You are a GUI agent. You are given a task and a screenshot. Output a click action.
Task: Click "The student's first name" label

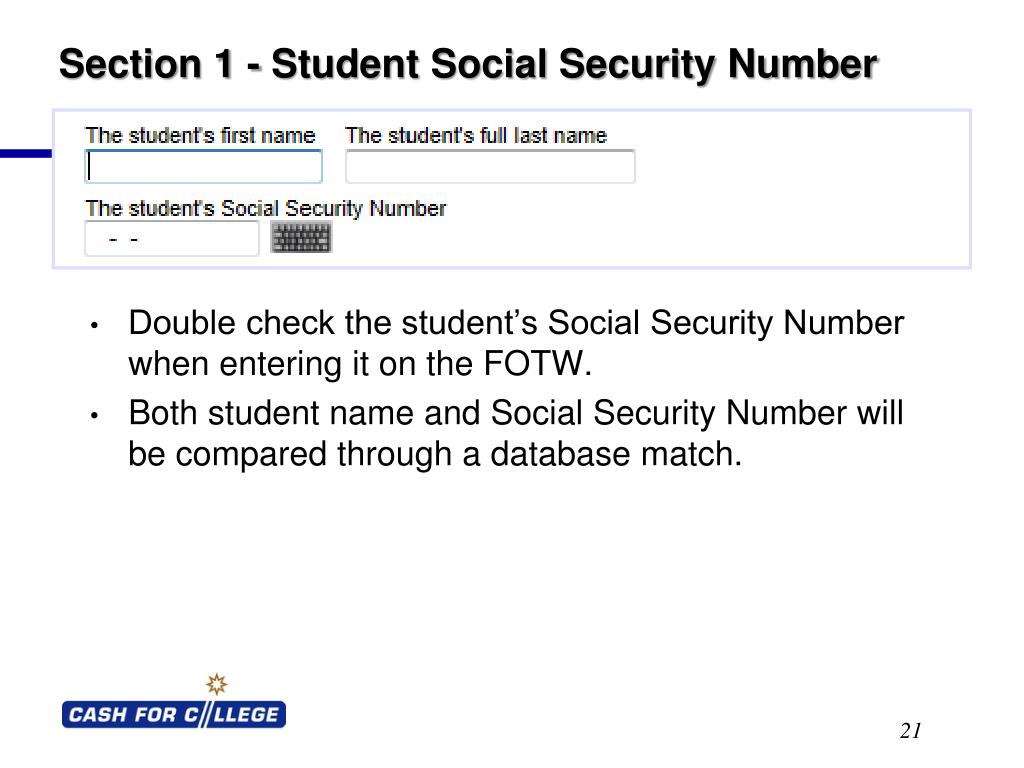tap(200, 135)
